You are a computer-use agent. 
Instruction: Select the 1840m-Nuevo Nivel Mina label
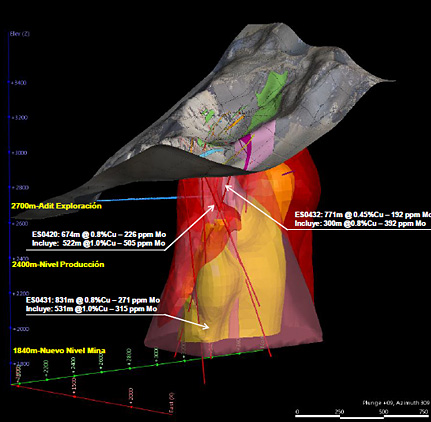(59, 350)
